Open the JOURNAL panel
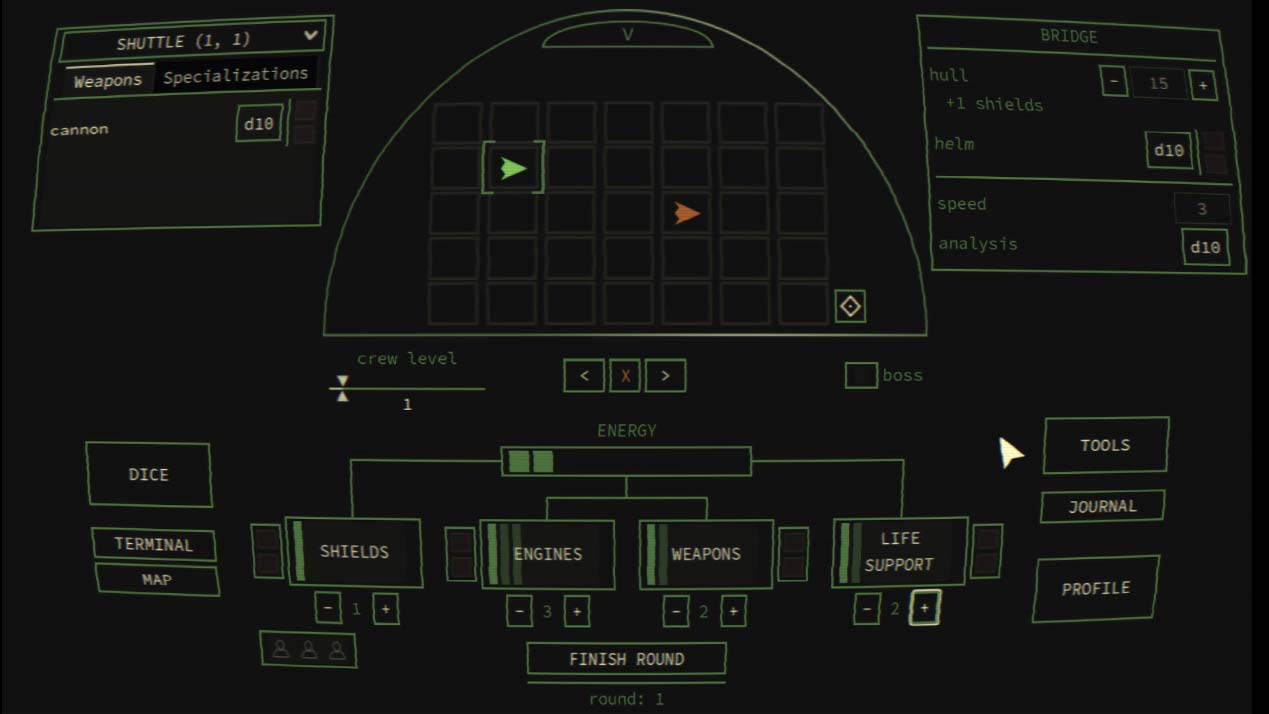1269x714 pixels. (x=1102, y=507)
